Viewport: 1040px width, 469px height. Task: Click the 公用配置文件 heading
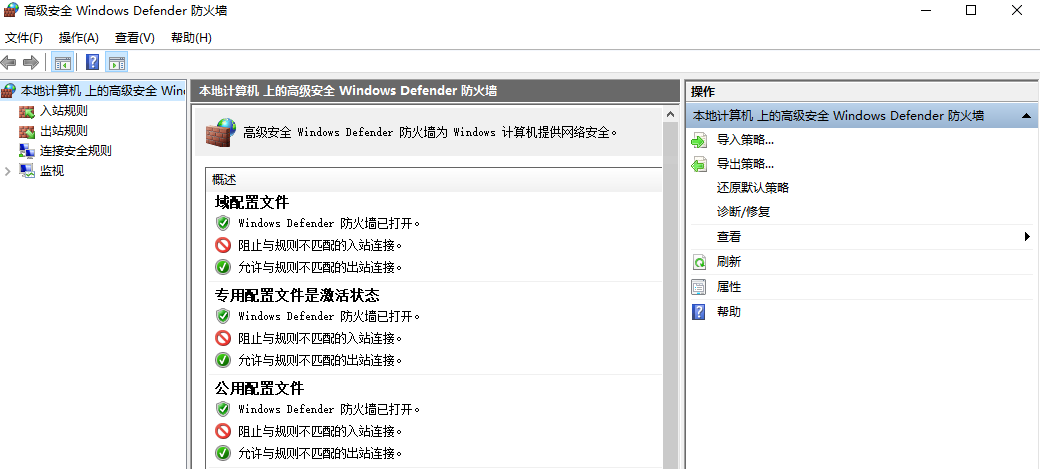259,388
